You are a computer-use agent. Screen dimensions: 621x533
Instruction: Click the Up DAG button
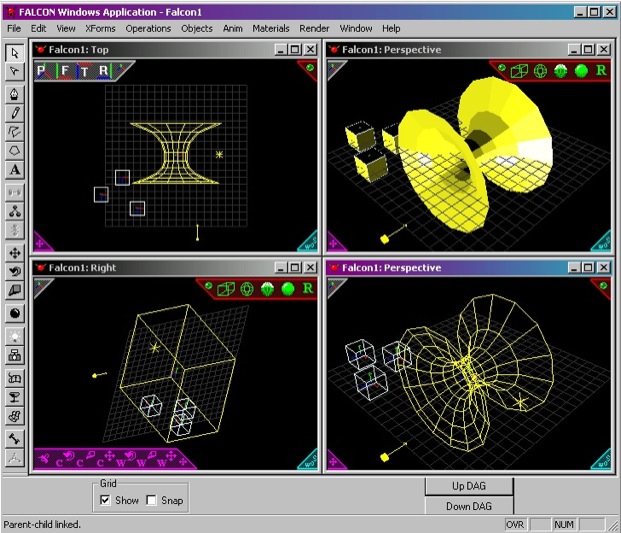pyautogui.click(x=469, y=486)
